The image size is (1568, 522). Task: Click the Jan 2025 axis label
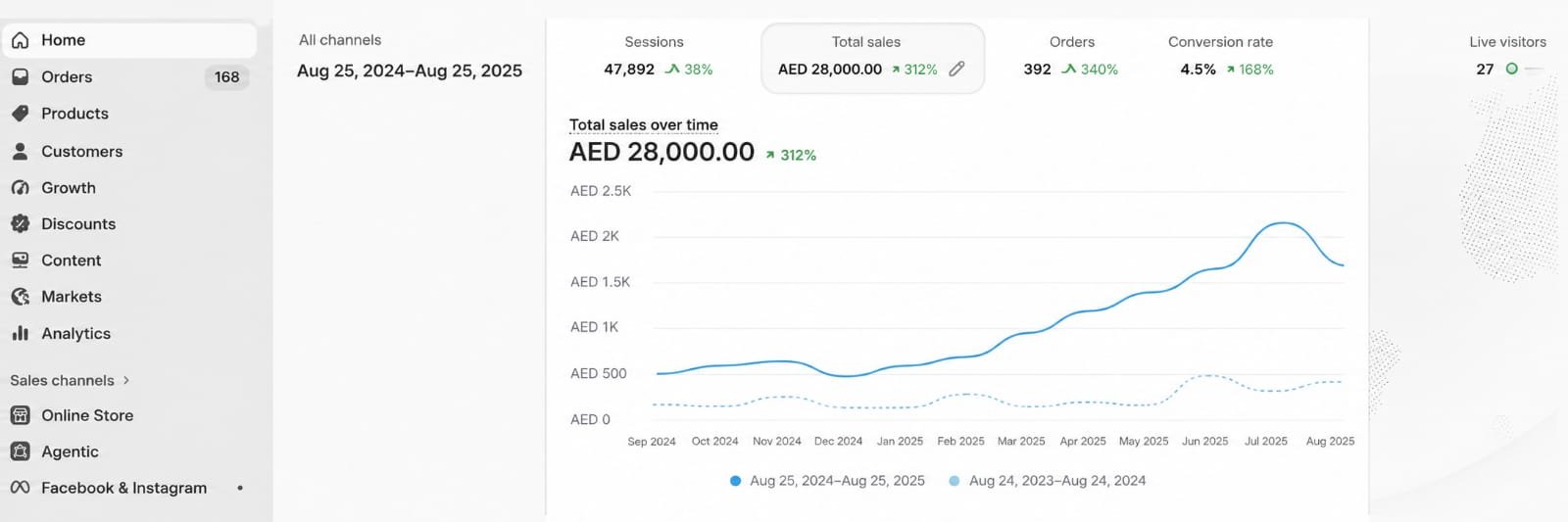coord(900,441)
